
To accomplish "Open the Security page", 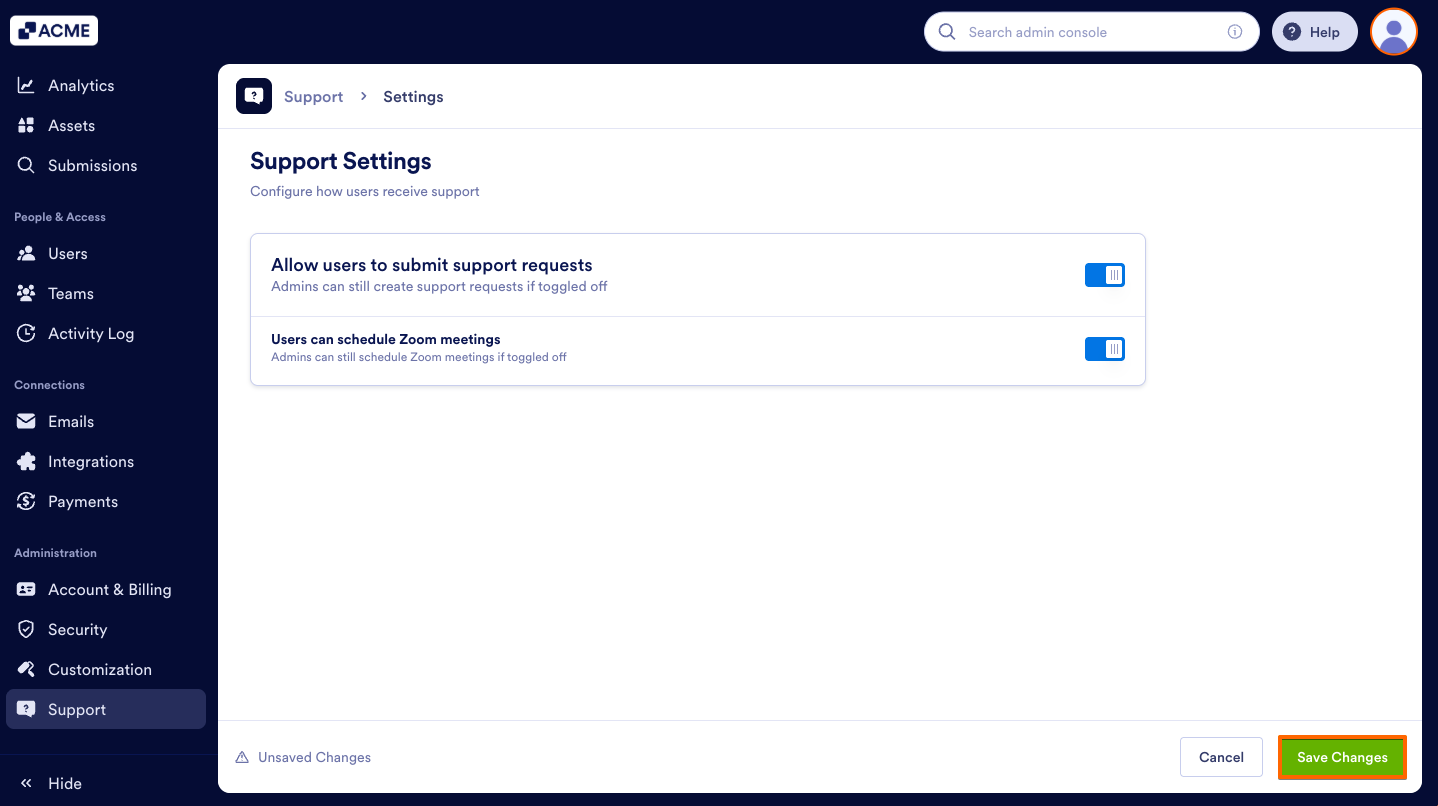I will tap(106, 630).
